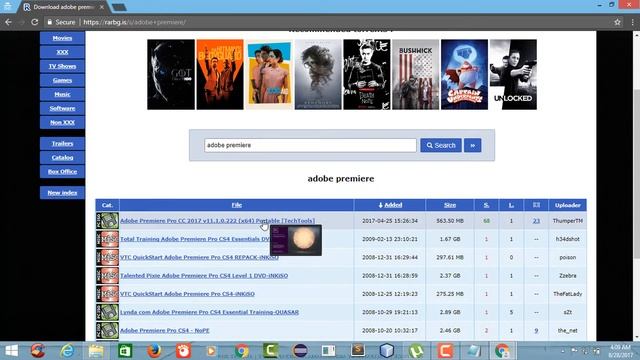The image size is (640, 360).
Task: Click the category icon for Adobe Premiere Pro CC 2017 row
Action: point(107,221)
